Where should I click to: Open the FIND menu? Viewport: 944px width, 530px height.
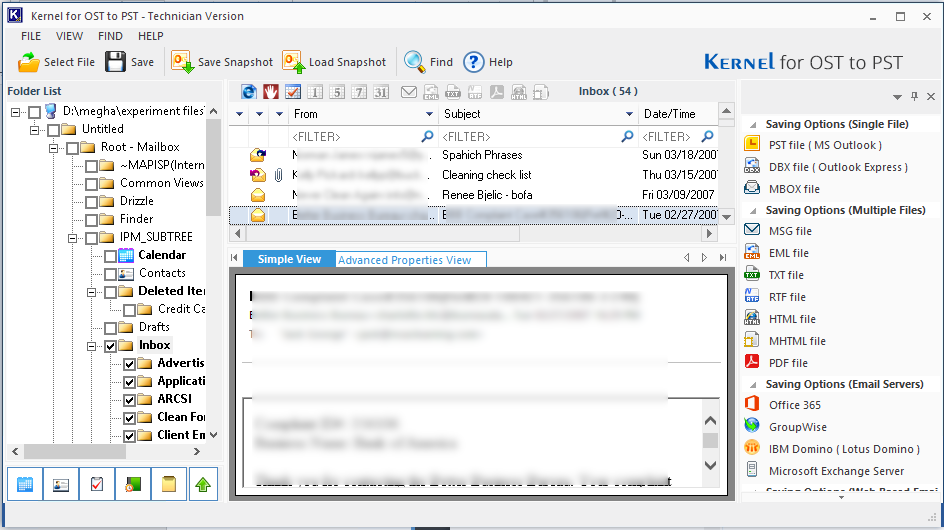tap(110, 36)
